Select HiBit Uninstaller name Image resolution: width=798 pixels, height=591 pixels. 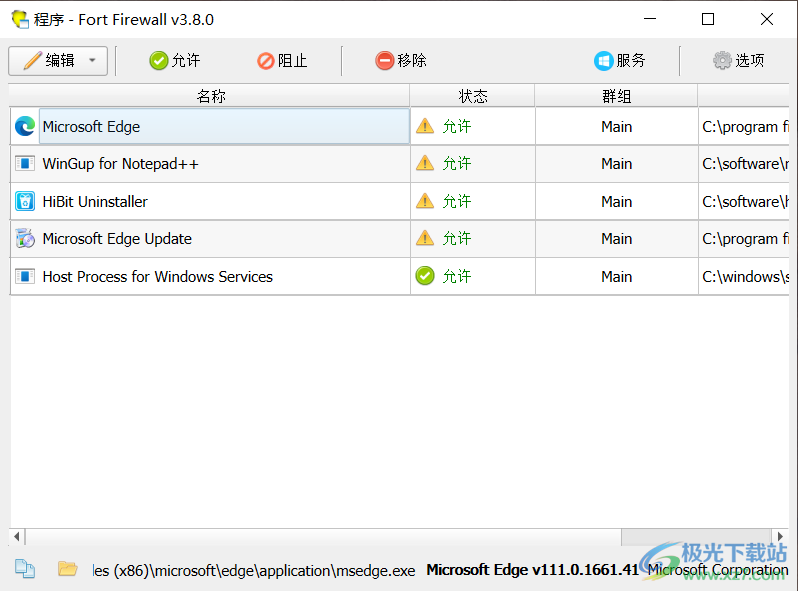click(x=95, y=202)
